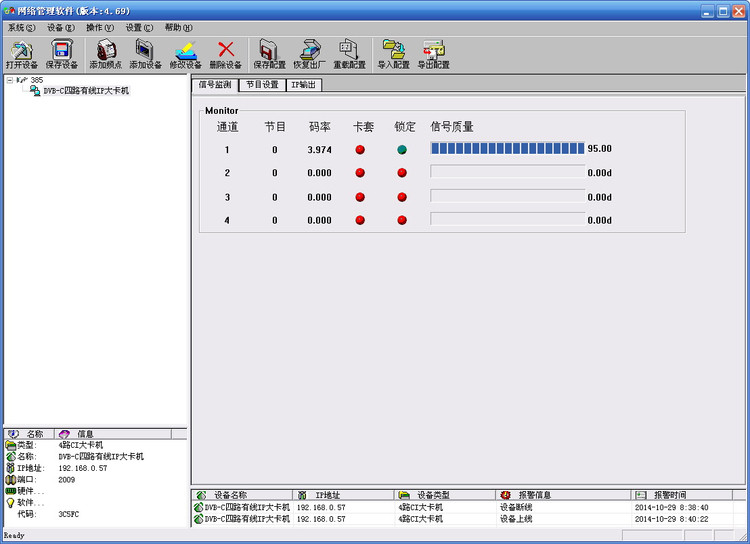Click the lightbulb icon beside 软件
The width and height of the screenshot is (750, 544).
click(11, 502)
